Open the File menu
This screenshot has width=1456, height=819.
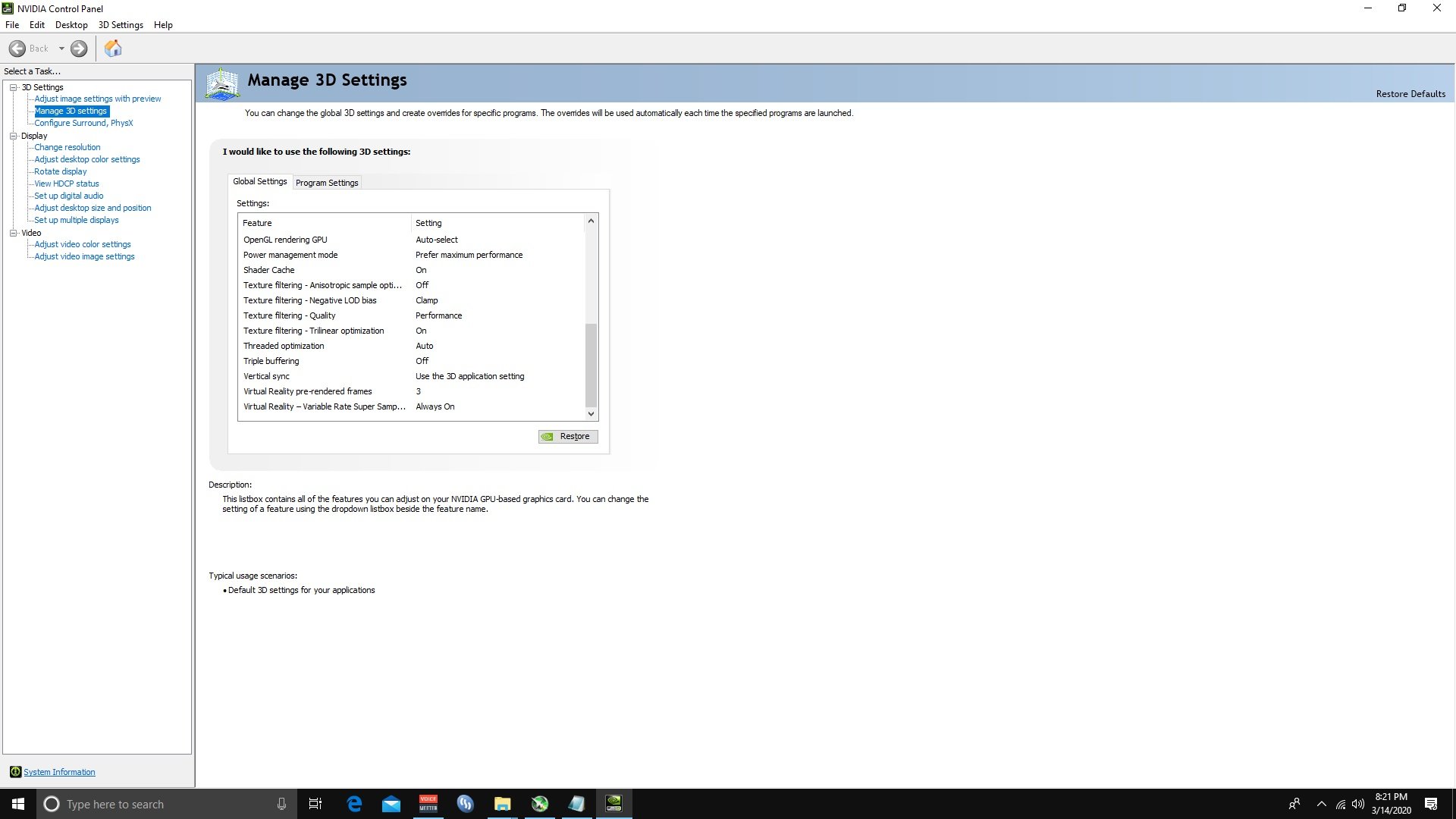point(12,25)
